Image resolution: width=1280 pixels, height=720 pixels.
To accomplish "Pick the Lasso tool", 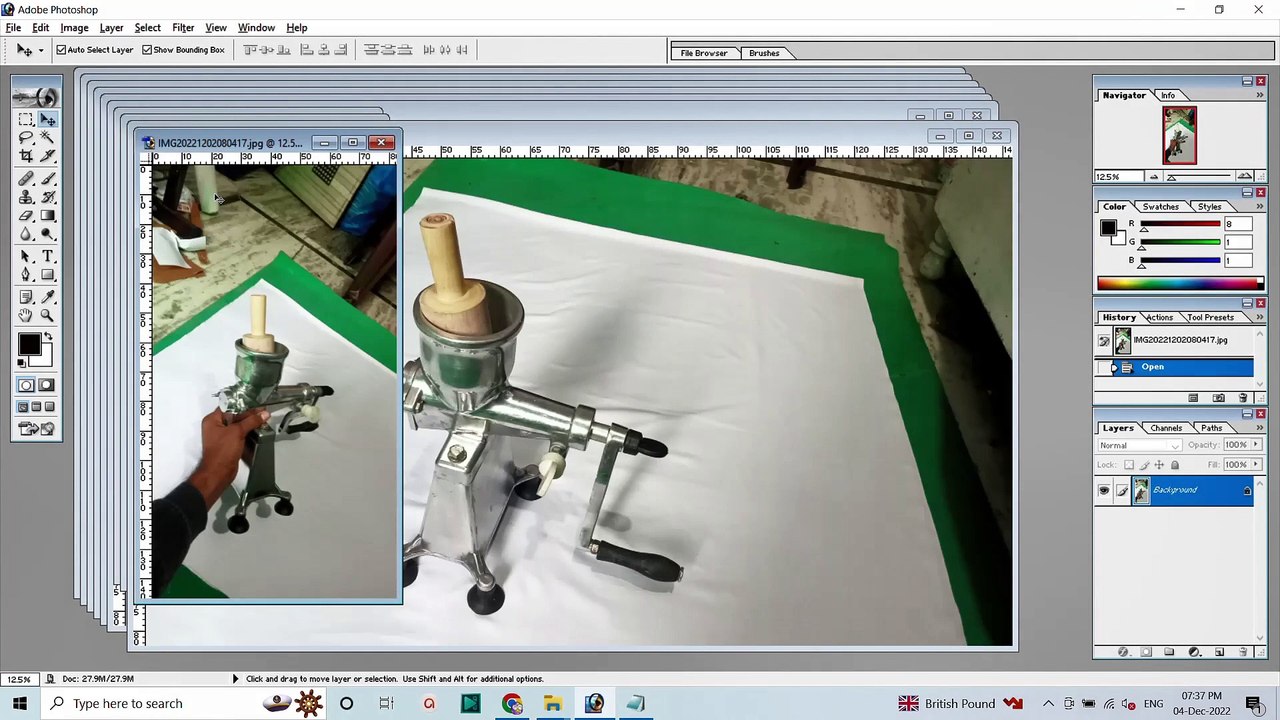I will tap(26, 138).
